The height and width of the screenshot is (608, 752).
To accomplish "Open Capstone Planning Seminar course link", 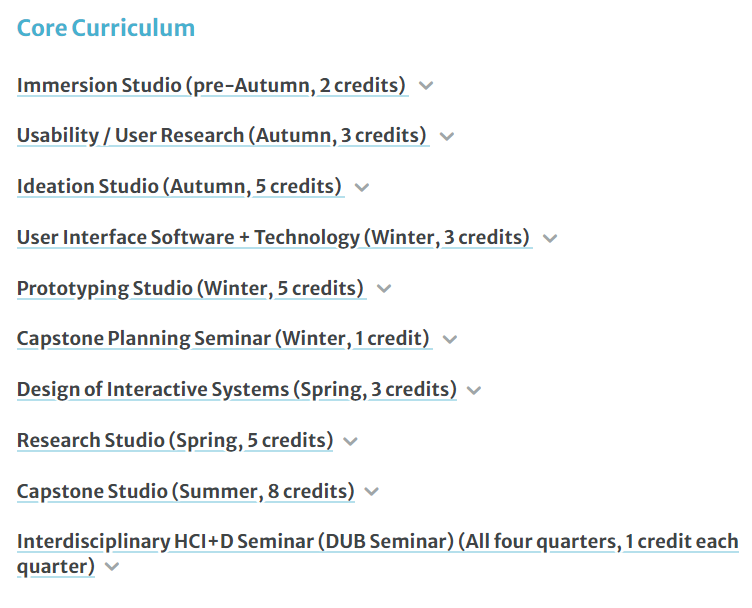I will coord(223,338).
